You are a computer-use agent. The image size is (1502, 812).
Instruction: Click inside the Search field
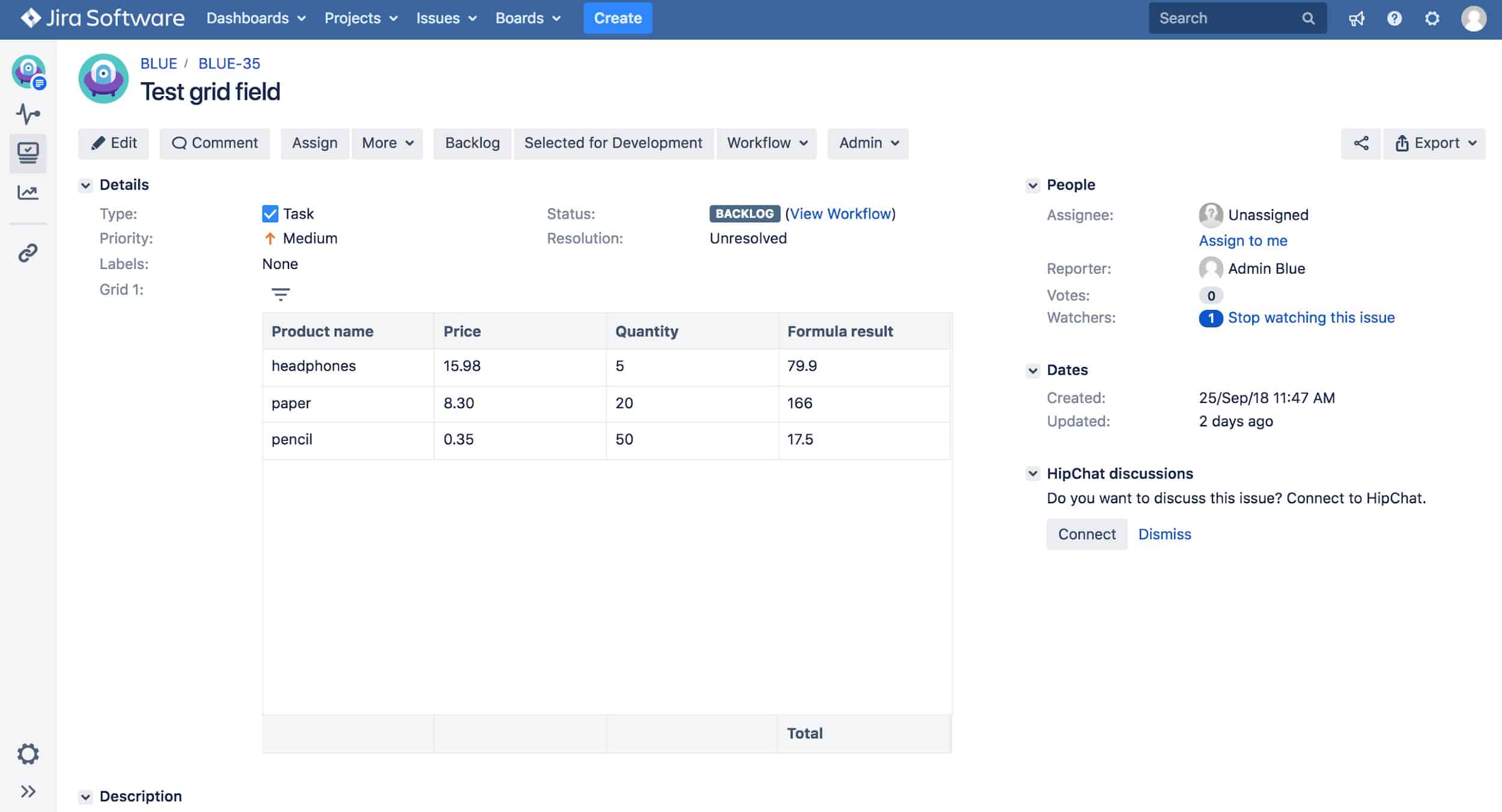click(1226, 18)
